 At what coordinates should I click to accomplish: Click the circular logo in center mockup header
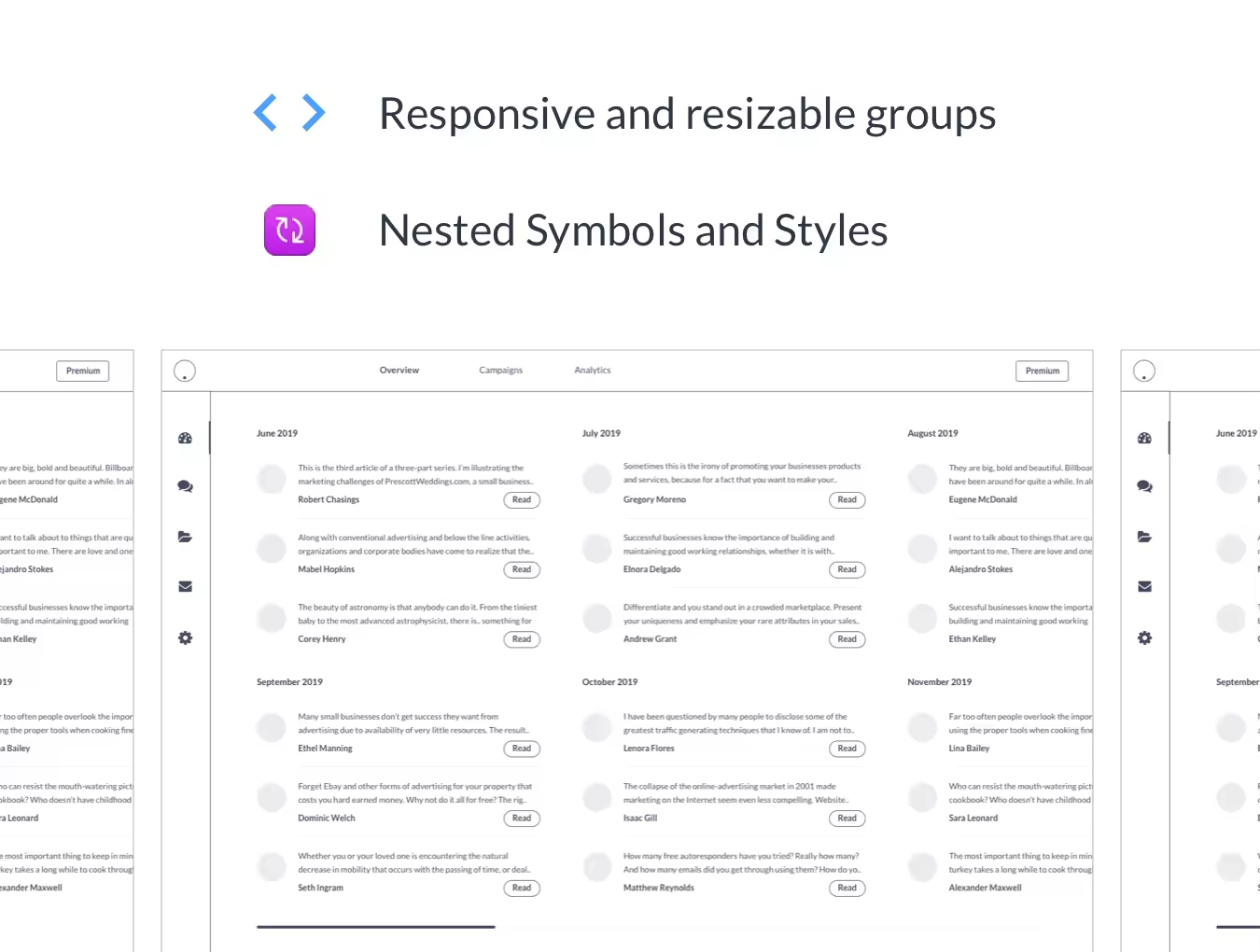pos(185,371)
